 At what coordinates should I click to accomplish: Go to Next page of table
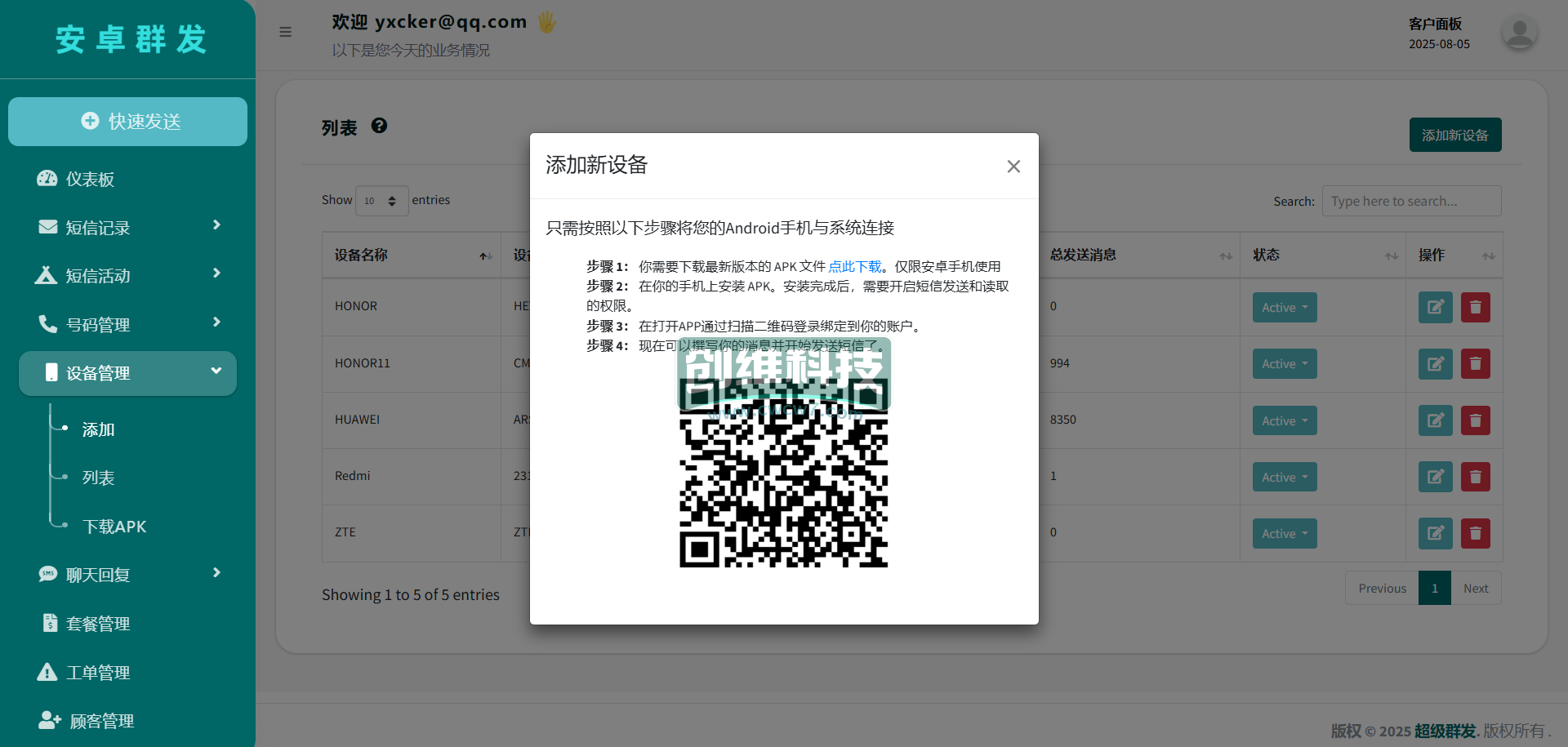[x=1476, y=588]
